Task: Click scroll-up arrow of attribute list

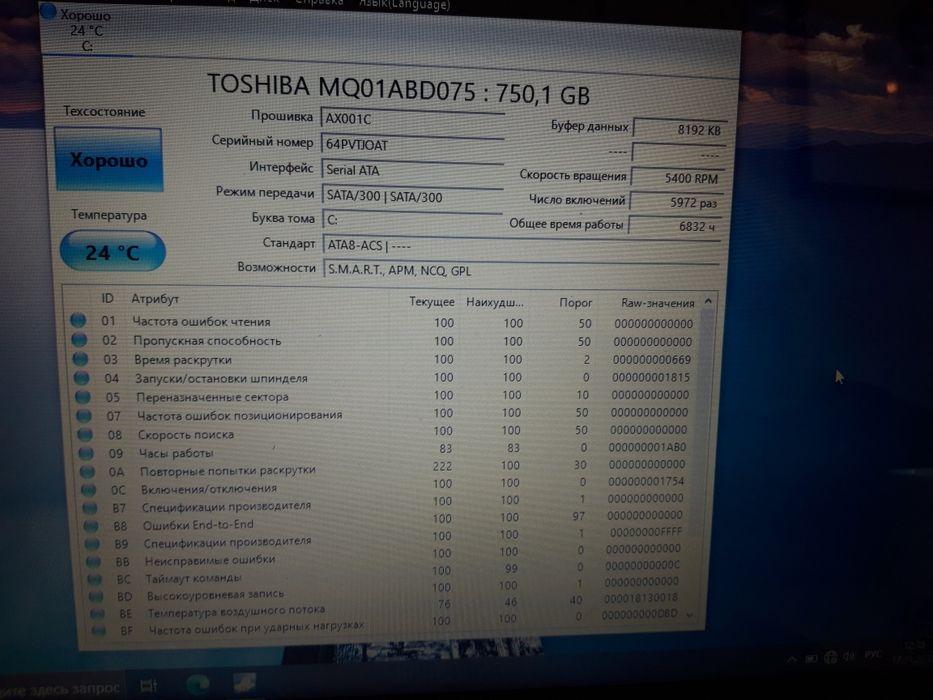Action: point(708,301)
